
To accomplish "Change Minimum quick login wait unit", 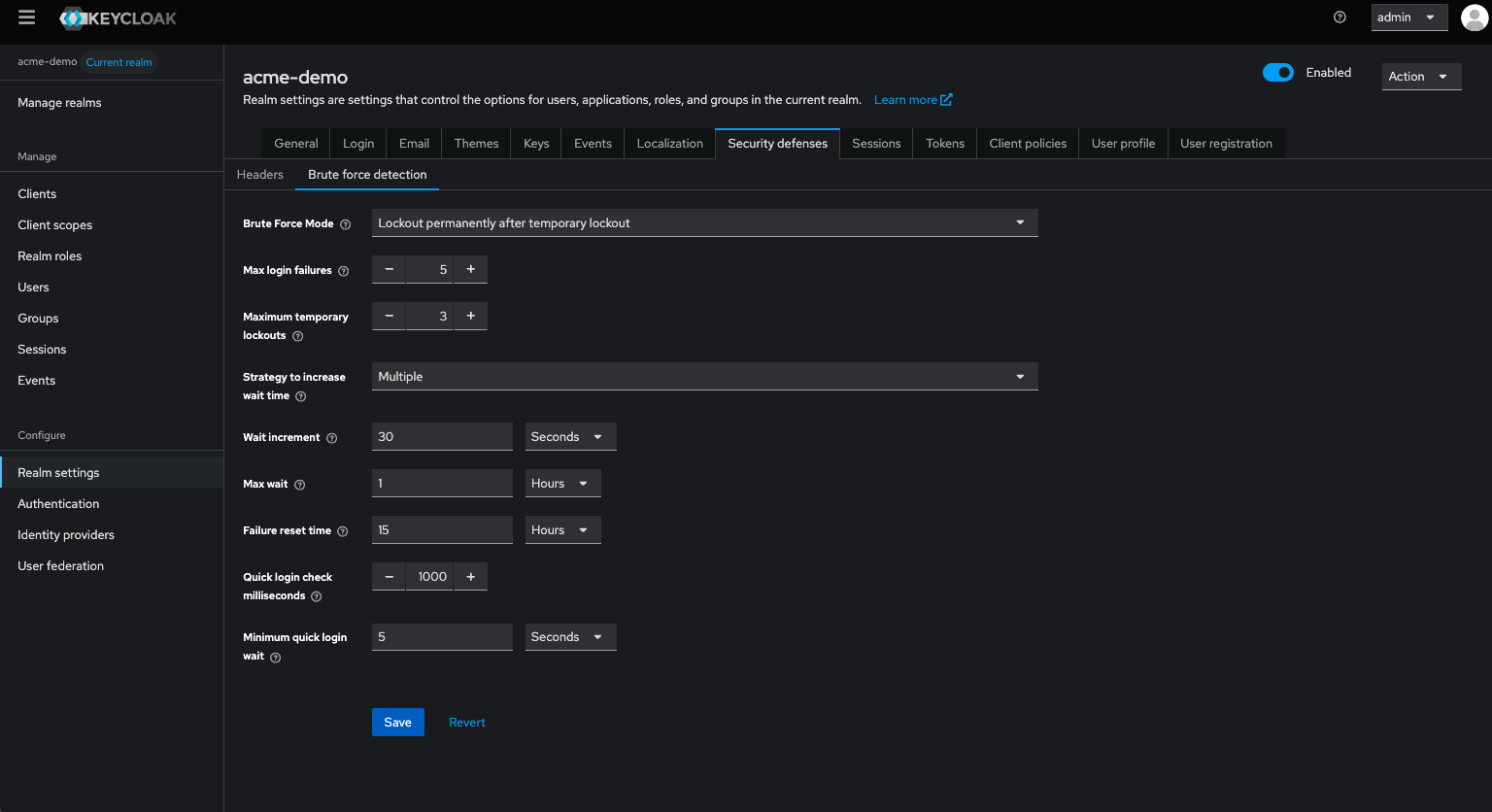I will point(571,636).
